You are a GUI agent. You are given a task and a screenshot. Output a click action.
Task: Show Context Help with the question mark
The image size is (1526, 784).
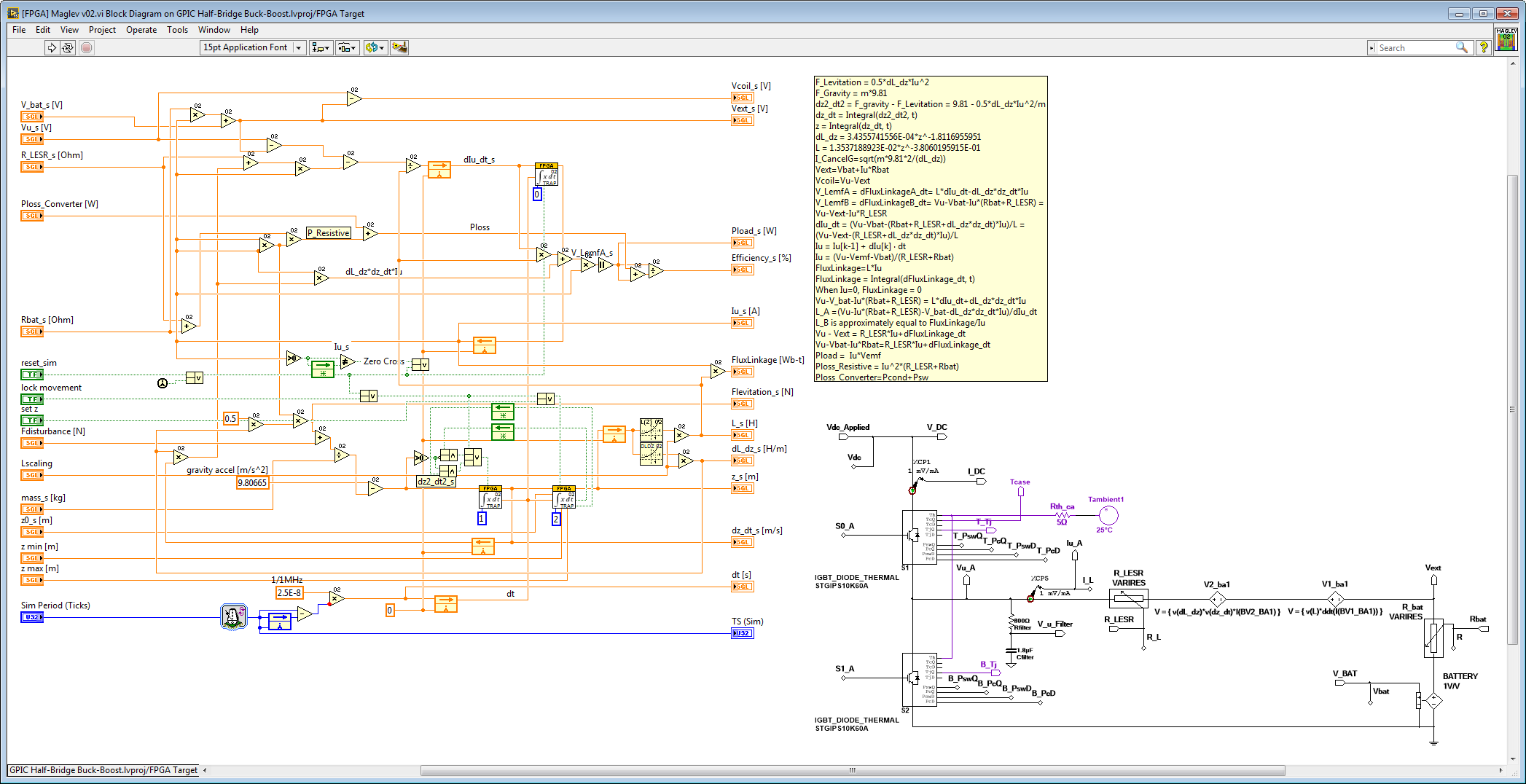1483,47
